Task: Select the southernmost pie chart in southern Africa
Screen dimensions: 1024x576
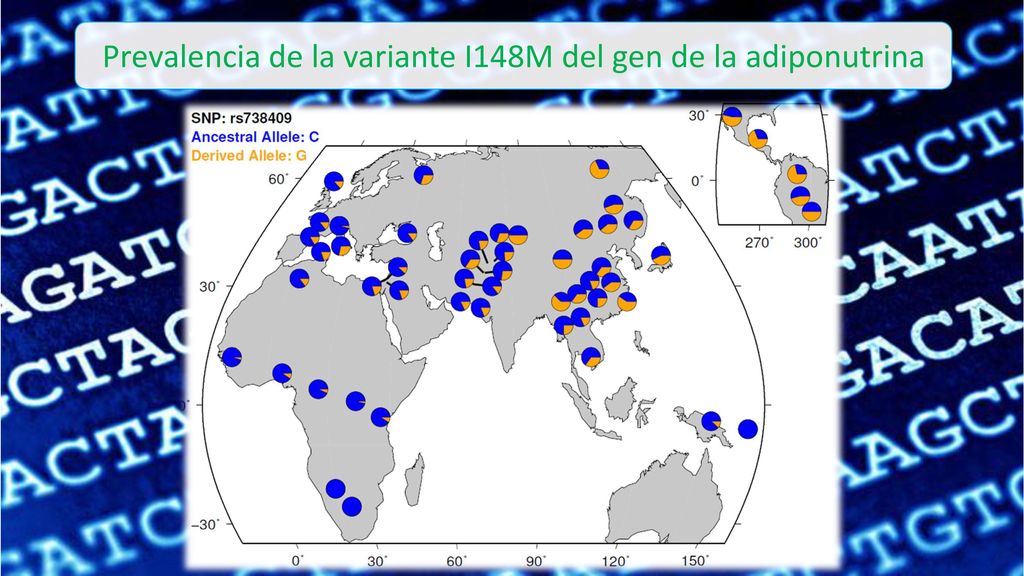Action: coord(351,507)
